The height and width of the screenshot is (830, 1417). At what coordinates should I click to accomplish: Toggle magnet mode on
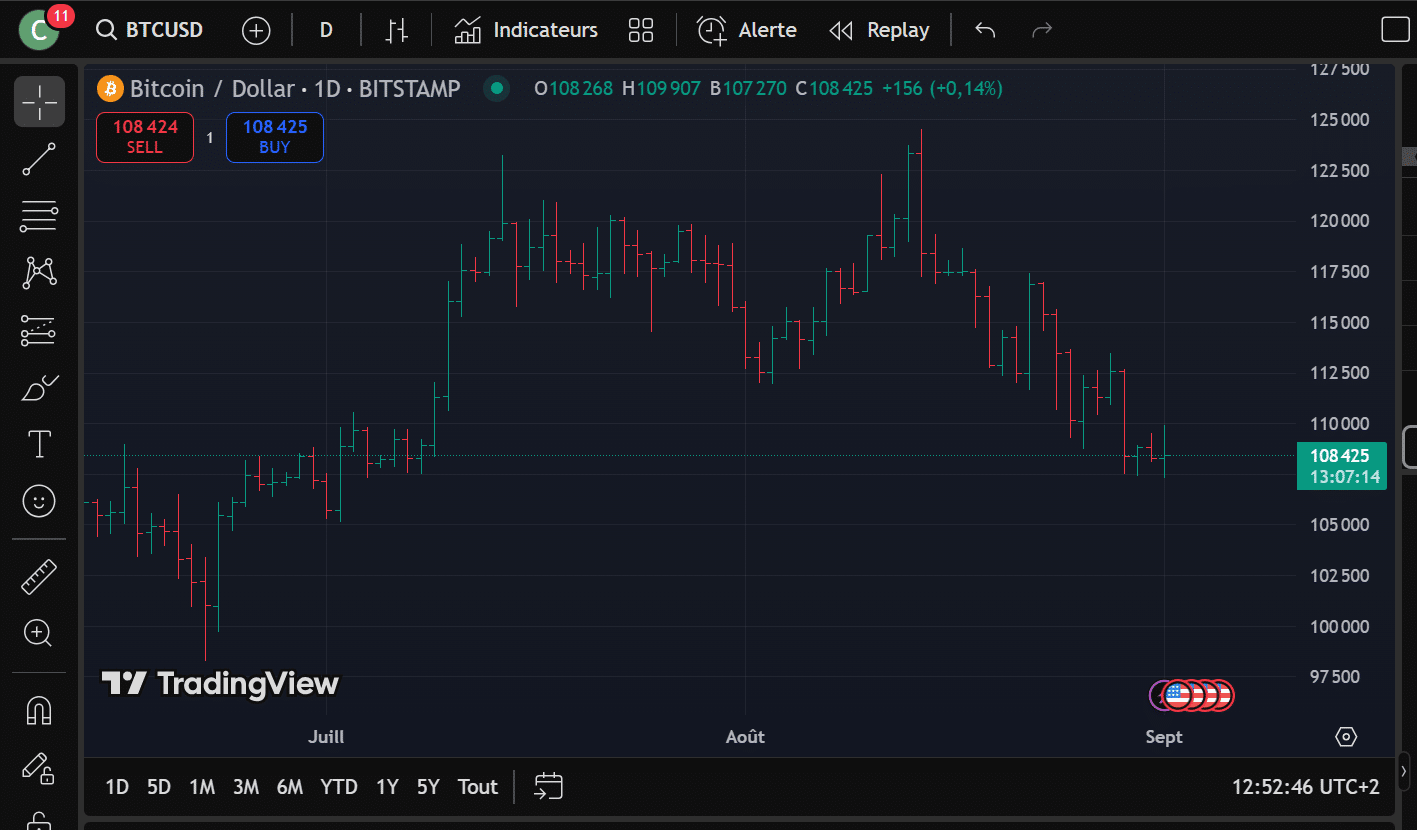(x=39, y=711)
